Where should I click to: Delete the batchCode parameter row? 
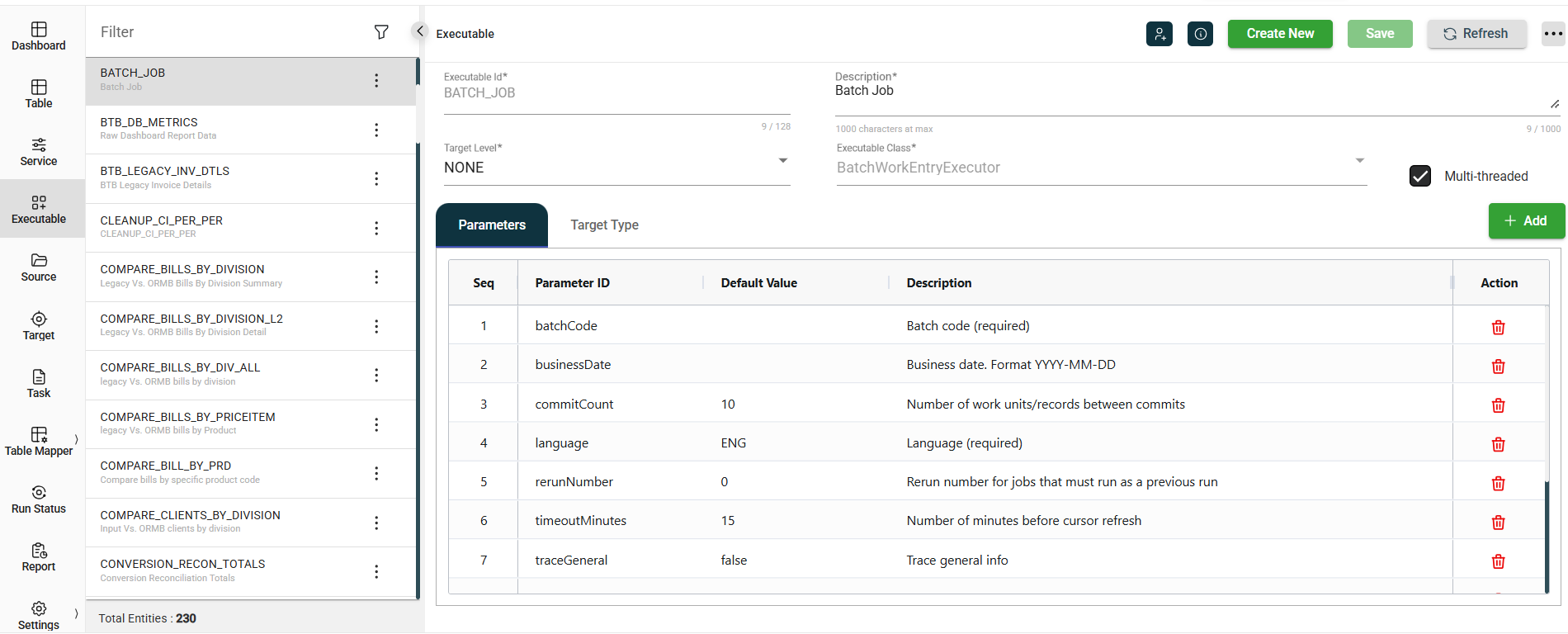point(1498,327)
